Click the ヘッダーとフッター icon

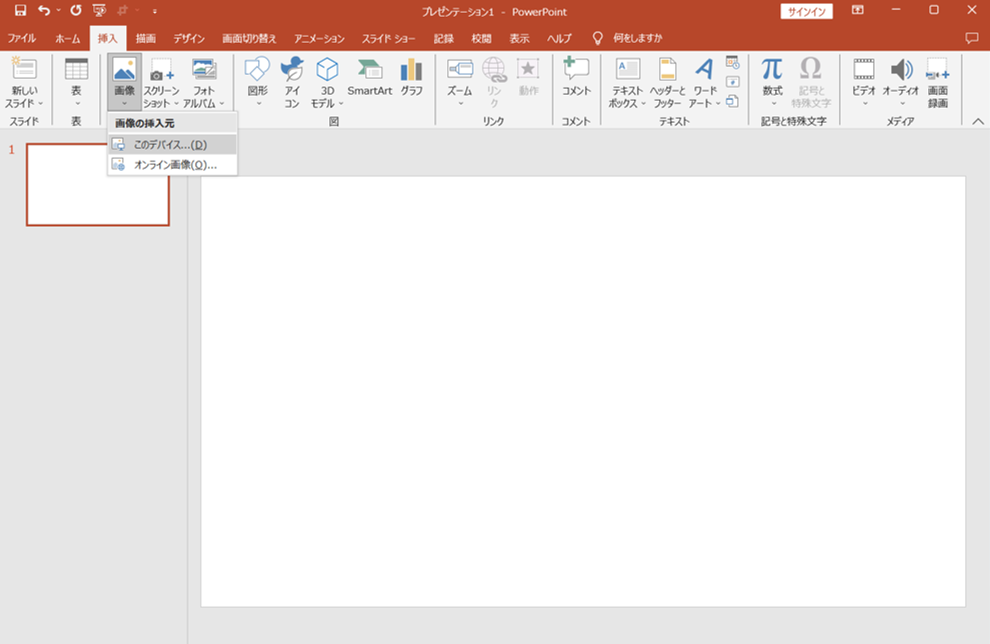pyautogui.click(x=667, y=81)
